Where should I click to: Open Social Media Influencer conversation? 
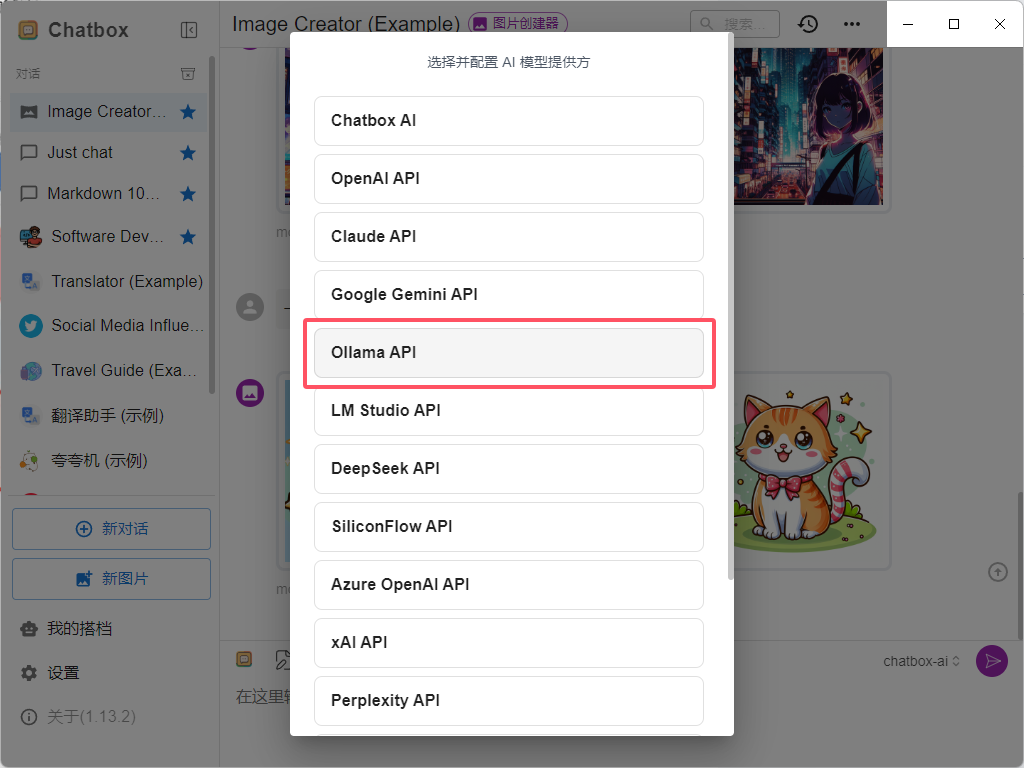point(108,325)
